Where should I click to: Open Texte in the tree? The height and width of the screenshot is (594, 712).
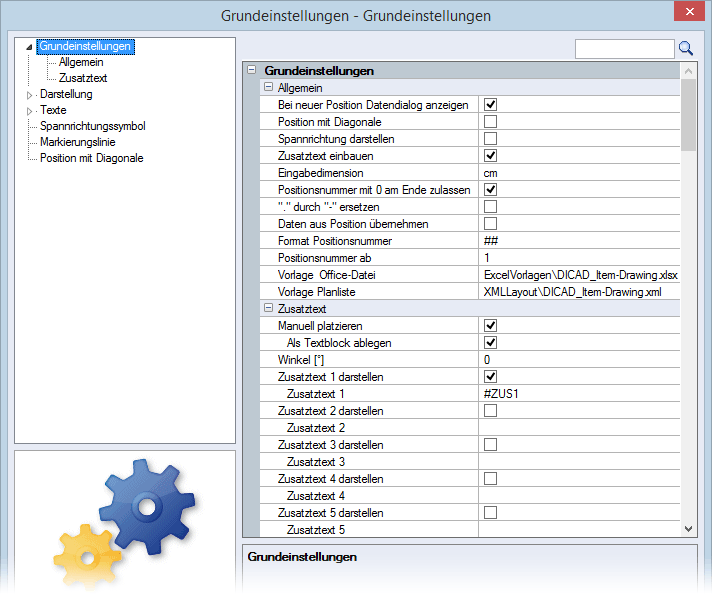pos(53,110)
